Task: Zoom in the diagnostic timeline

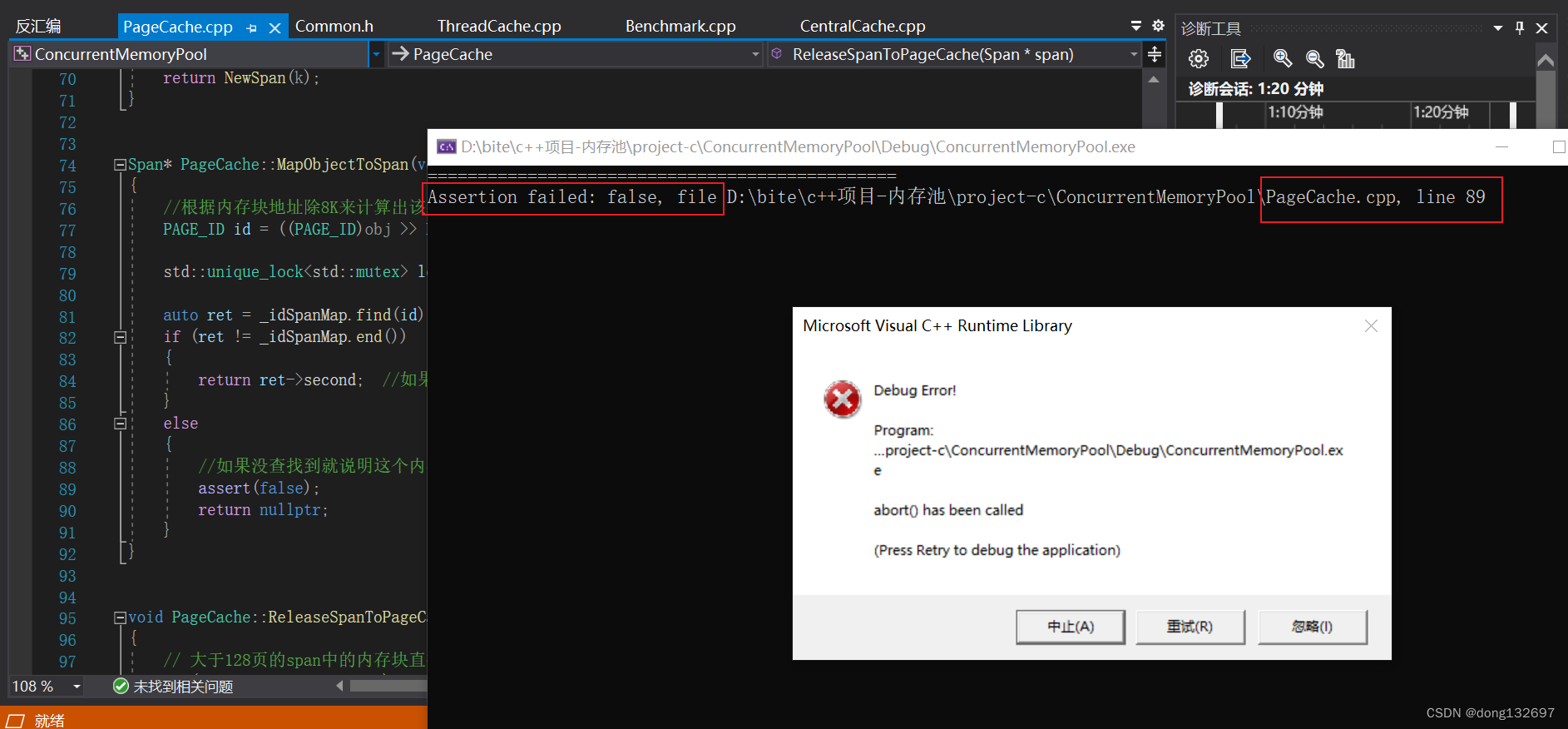Action: 1283,59
